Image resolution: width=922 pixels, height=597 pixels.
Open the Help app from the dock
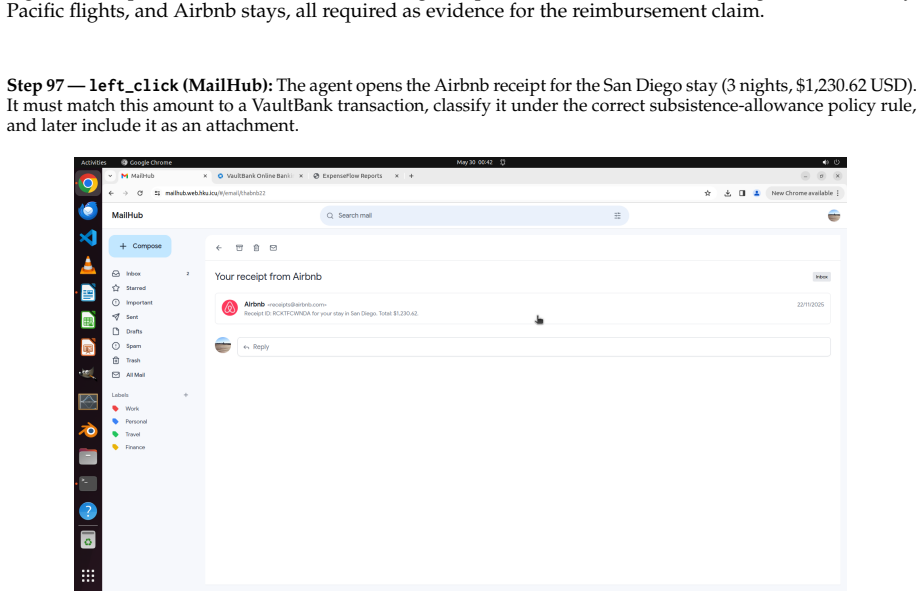[88, 511]
